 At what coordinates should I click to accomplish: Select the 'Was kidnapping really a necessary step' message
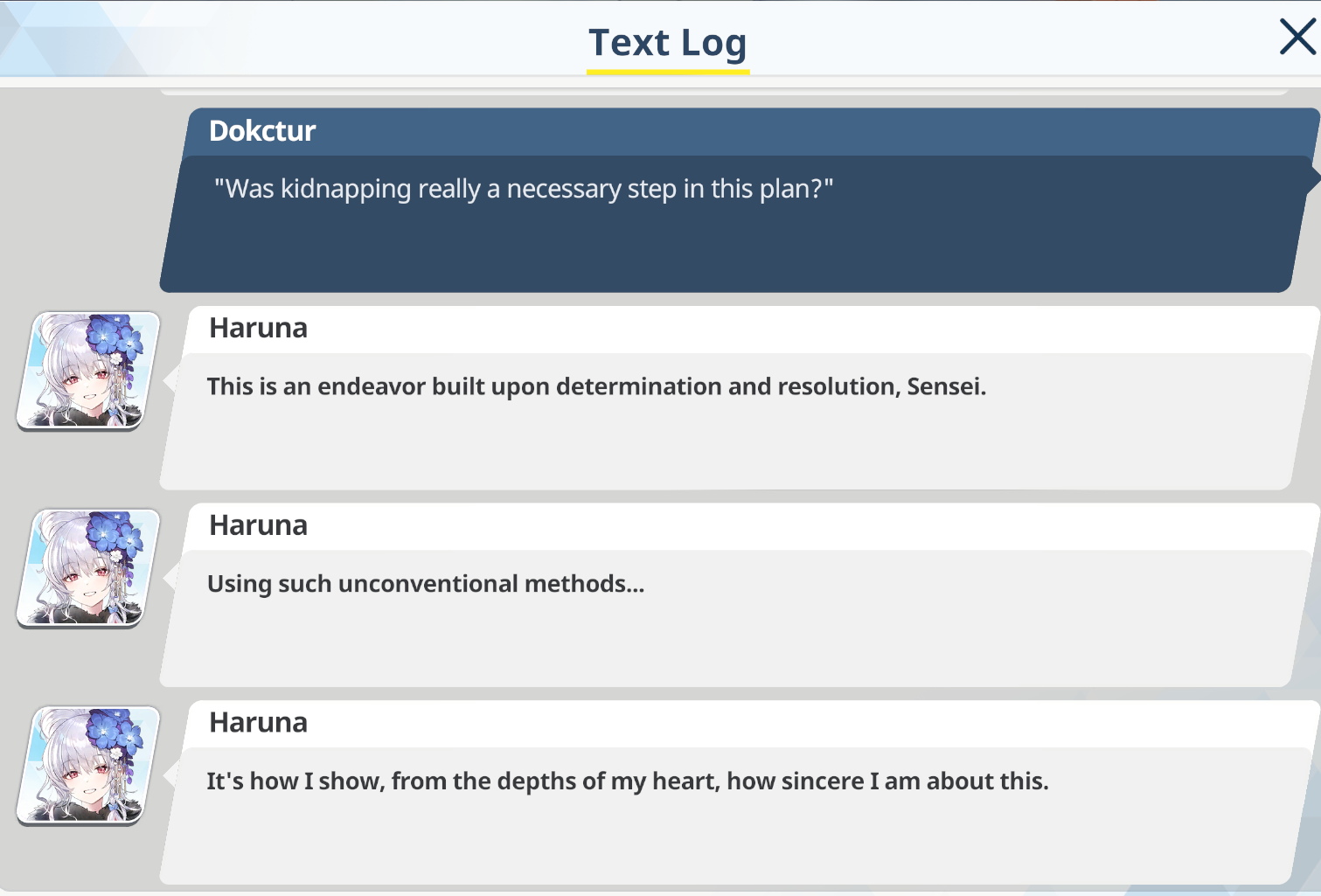[x=524, y=189]
